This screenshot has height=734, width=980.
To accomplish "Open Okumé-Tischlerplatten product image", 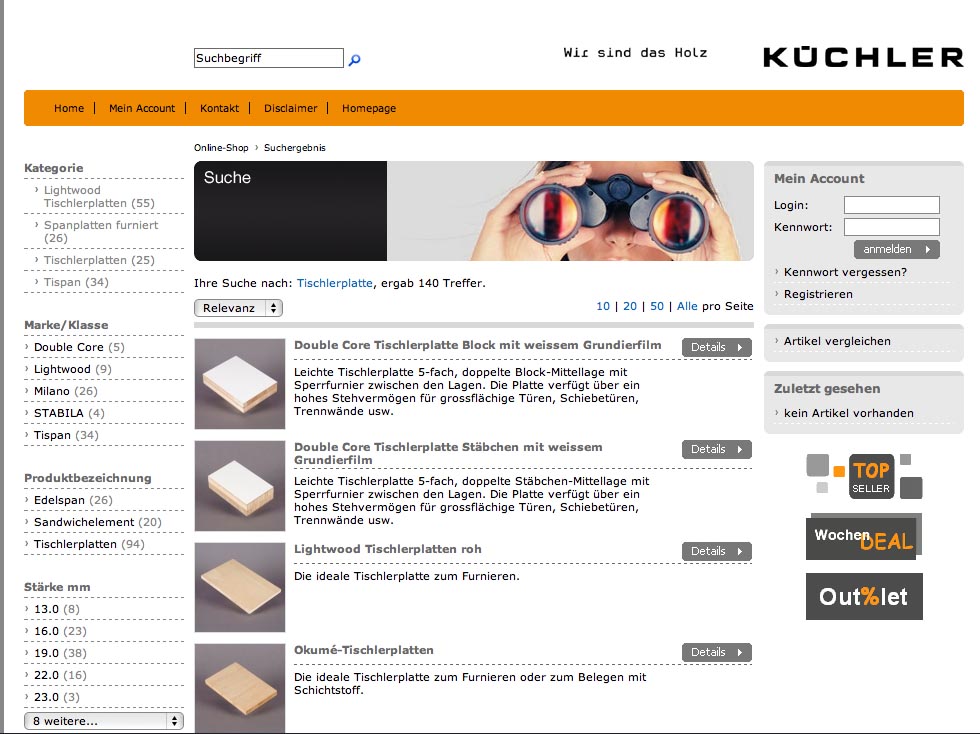I will pyautogui.click(x=240, y=686).
